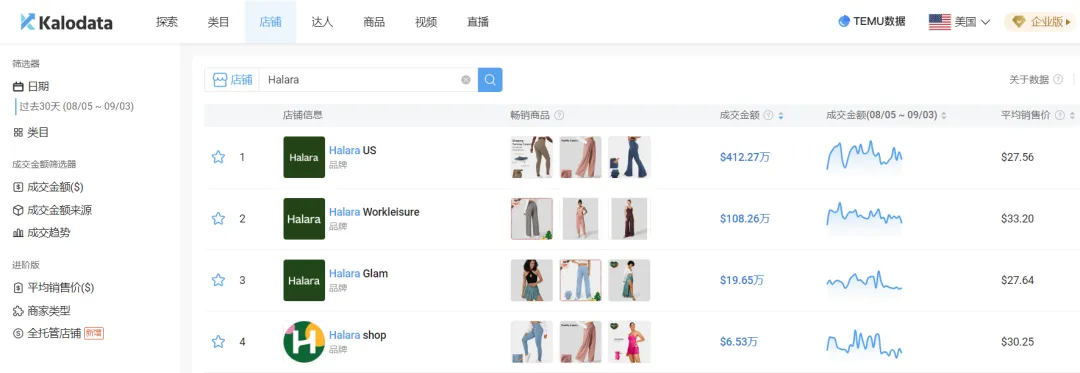Open TEMU数据 link
Image resolution: width=1080 pixels, height=373 pixels.
872,21
